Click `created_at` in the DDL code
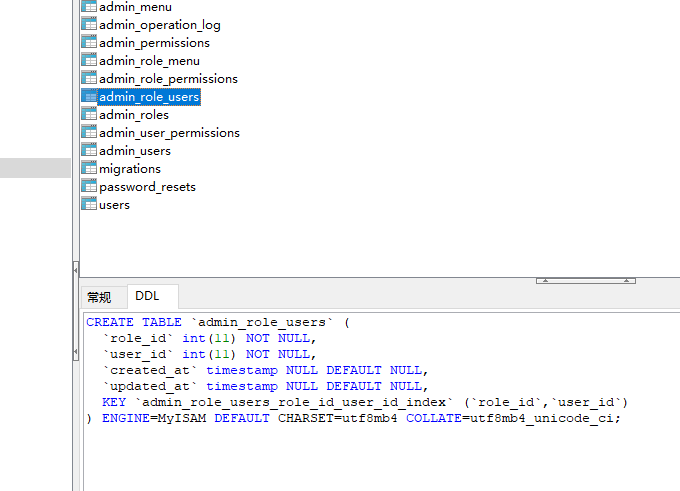This screenshot has width=680, height=491. (150, 370)
